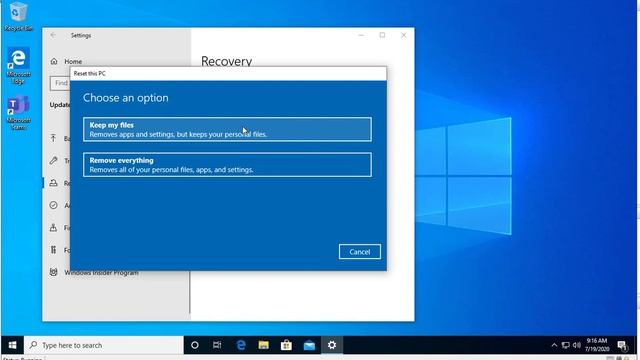Open Task View from the taskbar

pos(217,345)
